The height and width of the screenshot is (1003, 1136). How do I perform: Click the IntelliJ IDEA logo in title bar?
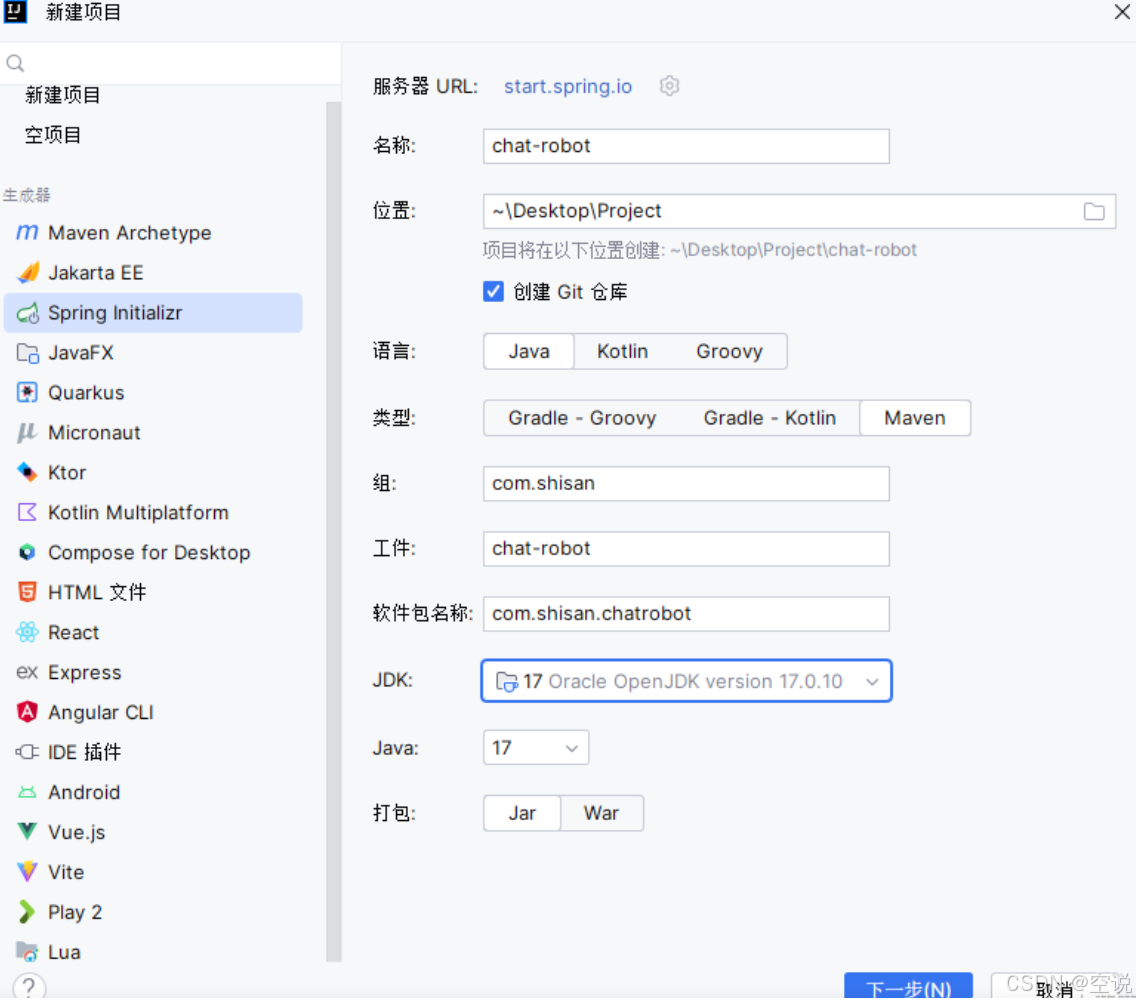15,12
